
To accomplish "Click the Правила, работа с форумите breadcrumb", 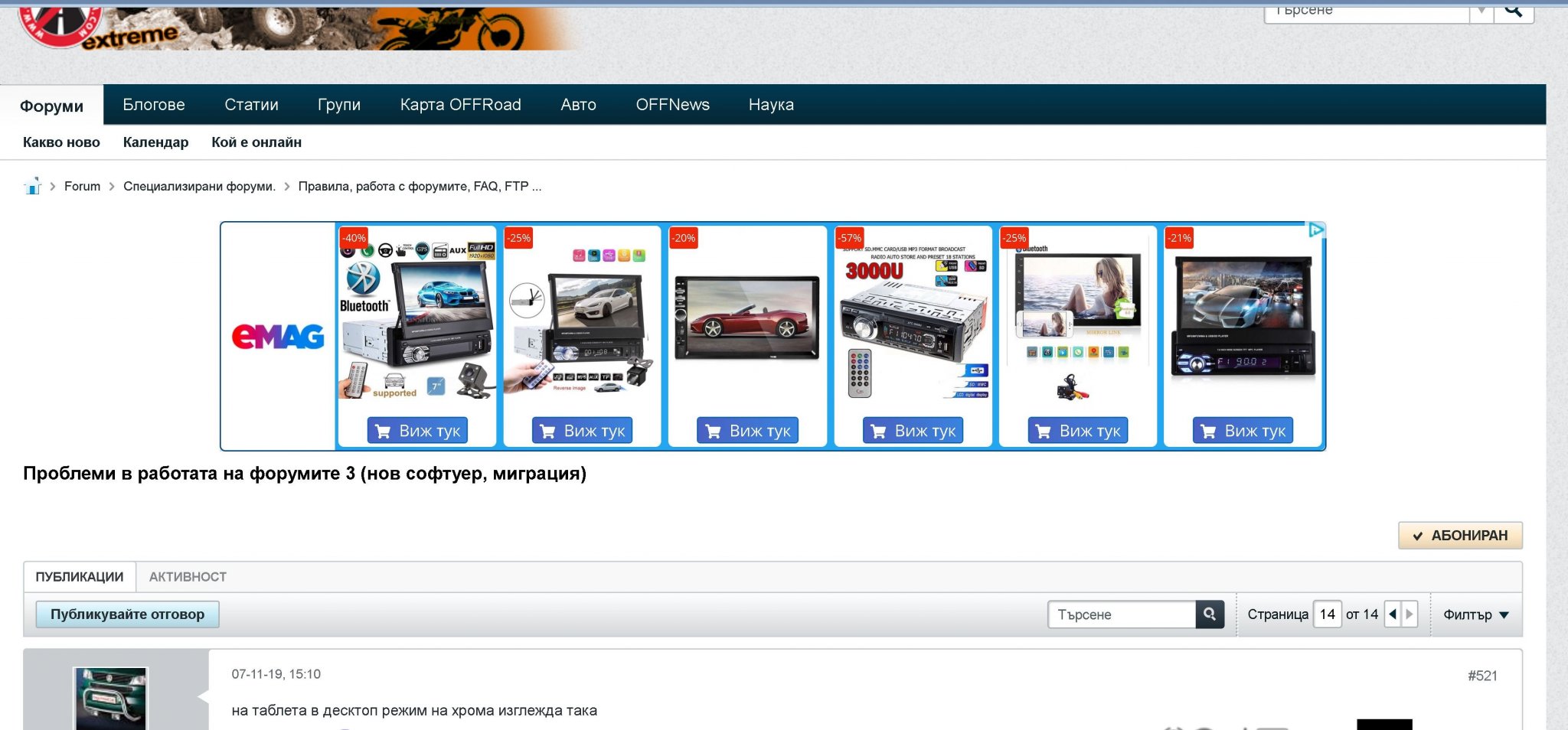I will coord(420,186).
